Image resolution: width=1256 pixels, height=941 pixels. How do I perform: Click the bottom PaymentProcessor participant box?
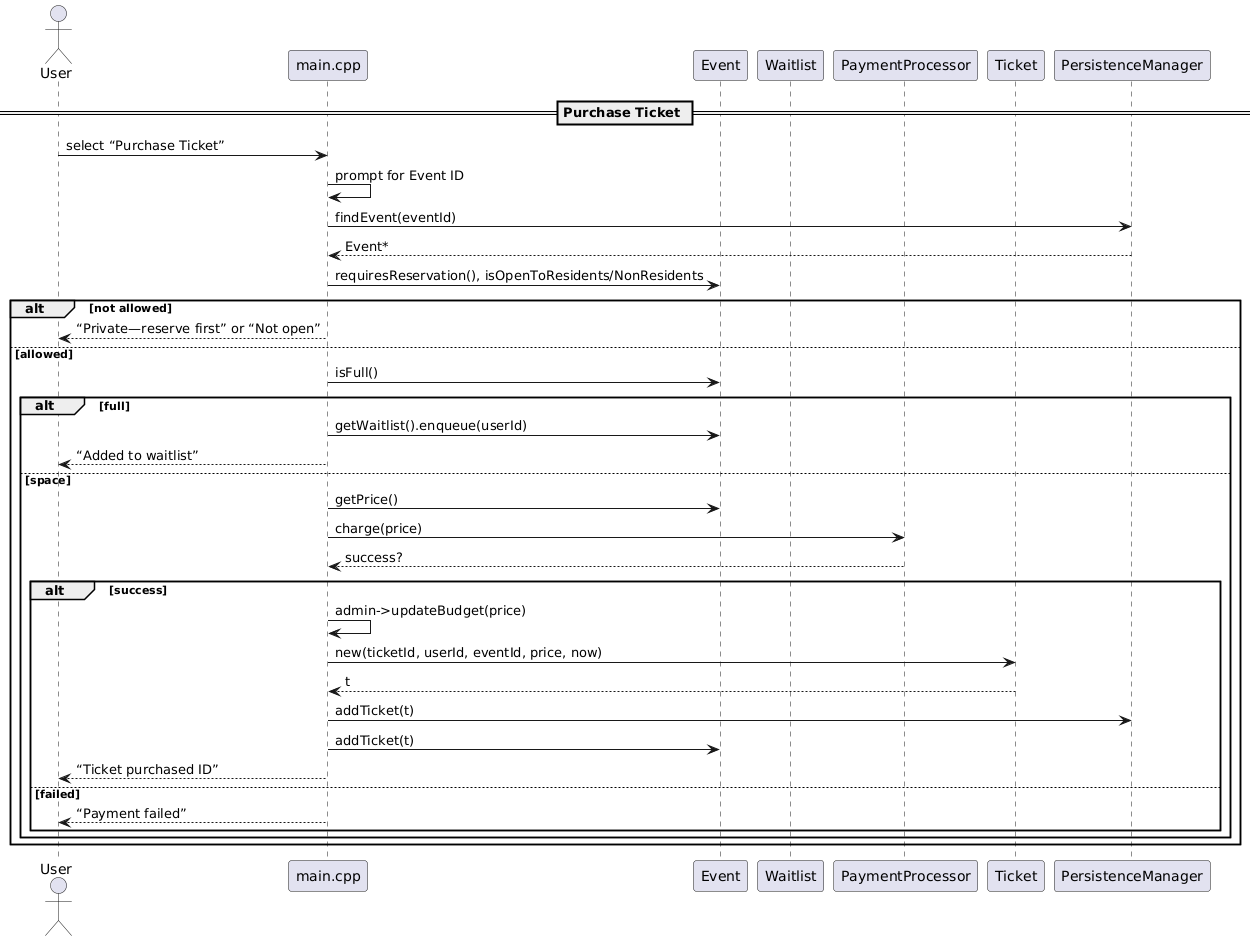click(x=904, y=876)
